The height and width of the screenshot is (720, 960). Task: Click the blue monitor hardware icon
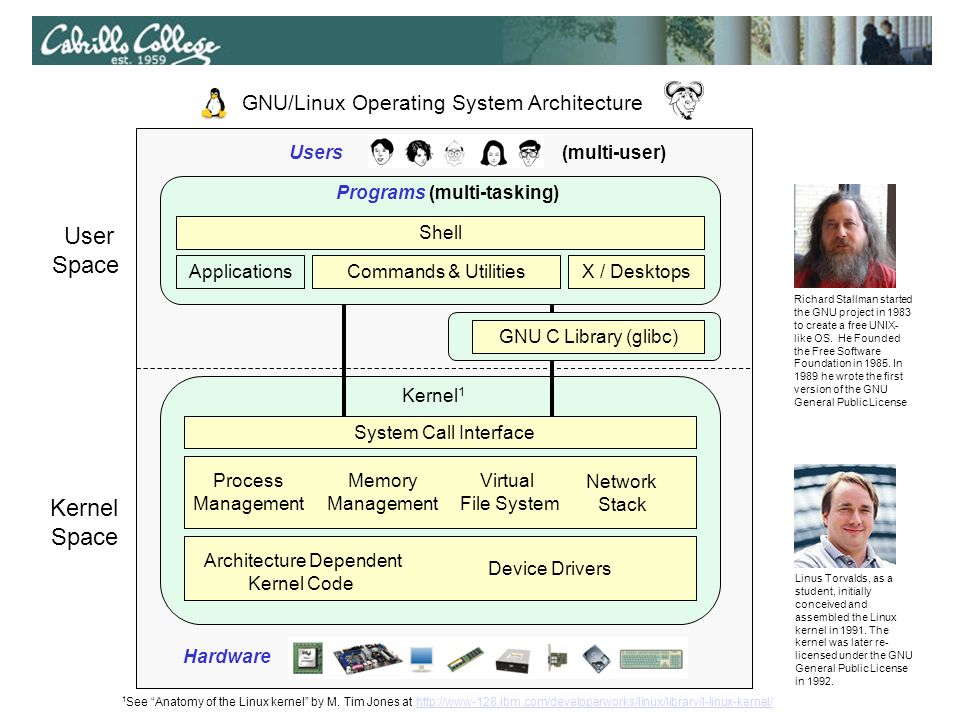tap(421, 659)
